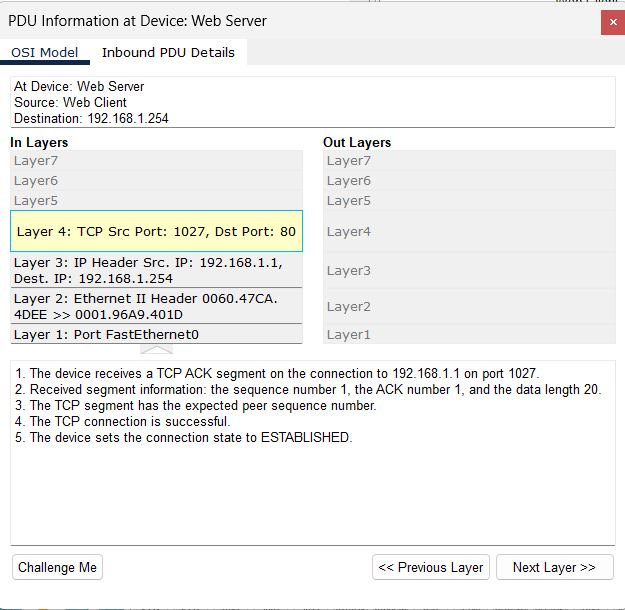Click the 'Source: Web Client' text
625x610 pixels.
point(70,102)
